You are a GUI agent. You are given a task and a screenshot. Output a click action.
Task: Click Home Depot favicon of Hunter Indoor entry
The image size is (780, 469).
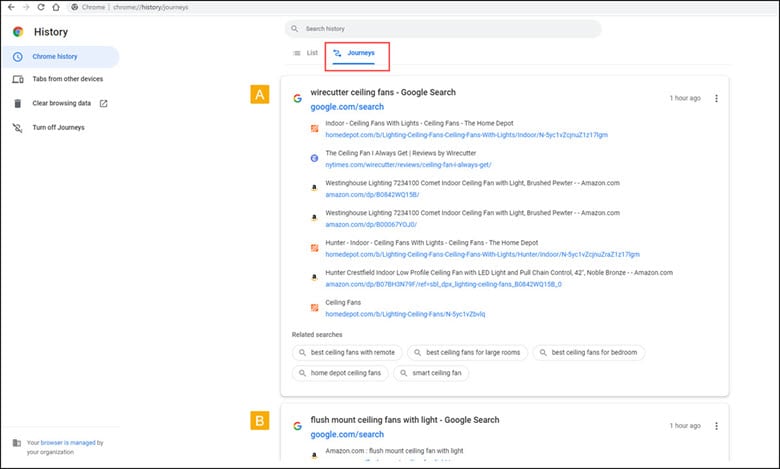tap(314, 248)
